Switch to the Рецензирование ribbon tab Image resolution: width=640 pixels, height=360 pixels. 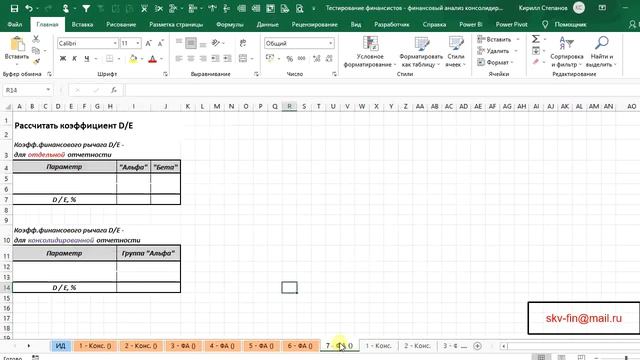click(x=314, y=24)
